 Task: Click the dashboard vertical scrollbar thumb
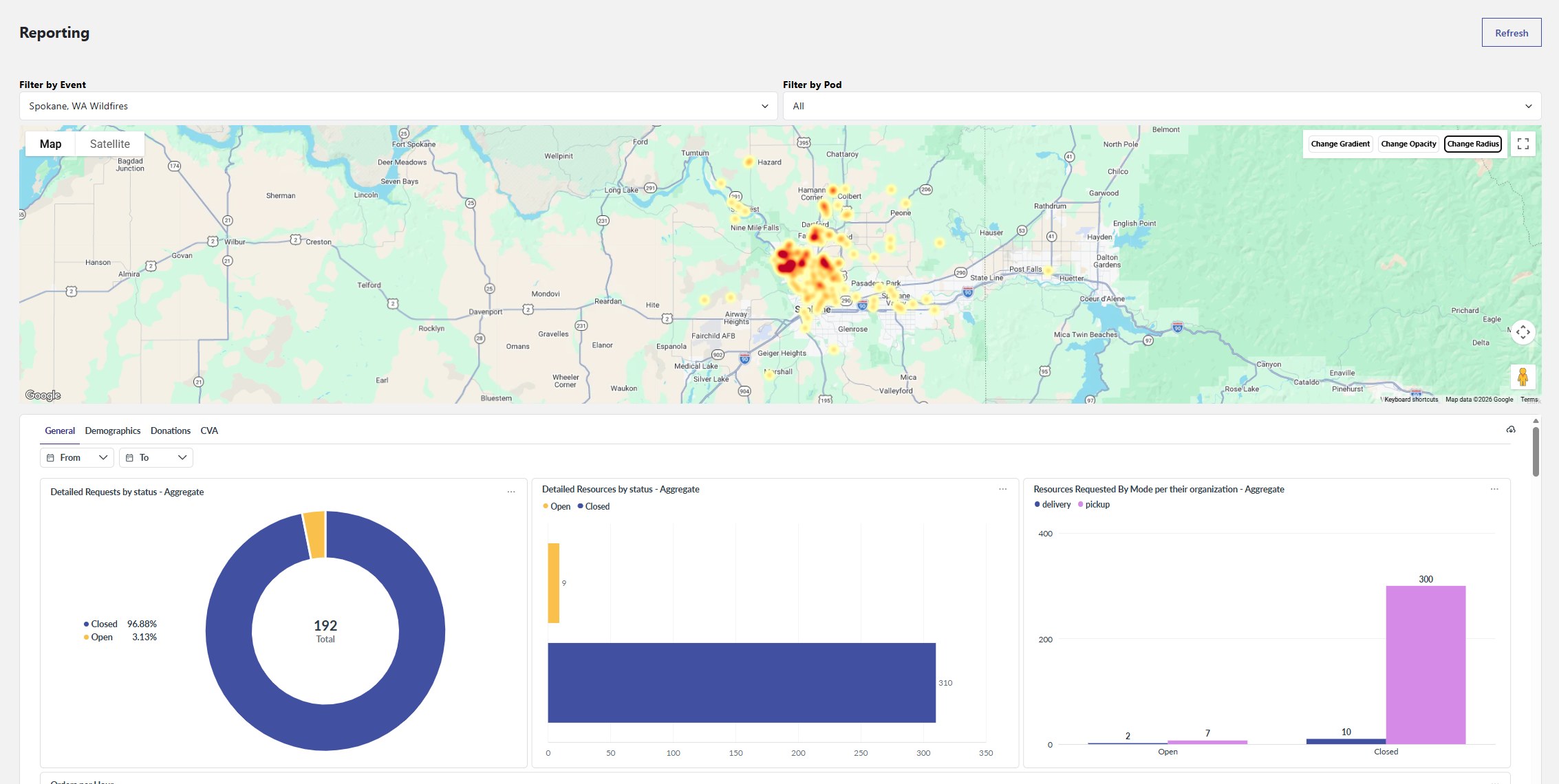coord(1536,451)
